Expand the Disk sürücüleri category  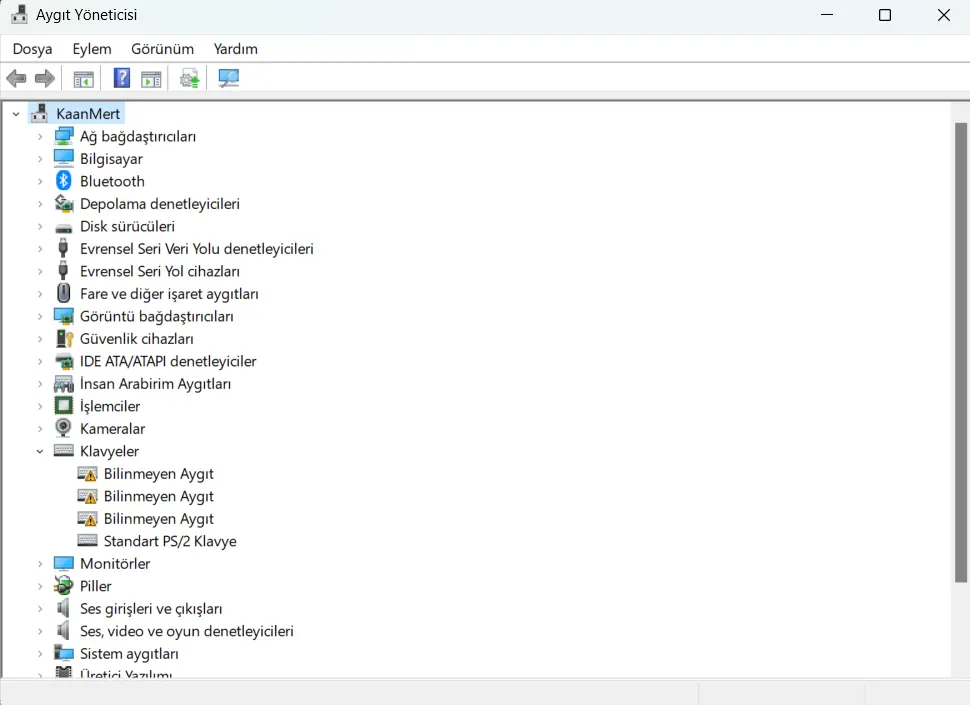pyautogui.click(x=40, y=226)
